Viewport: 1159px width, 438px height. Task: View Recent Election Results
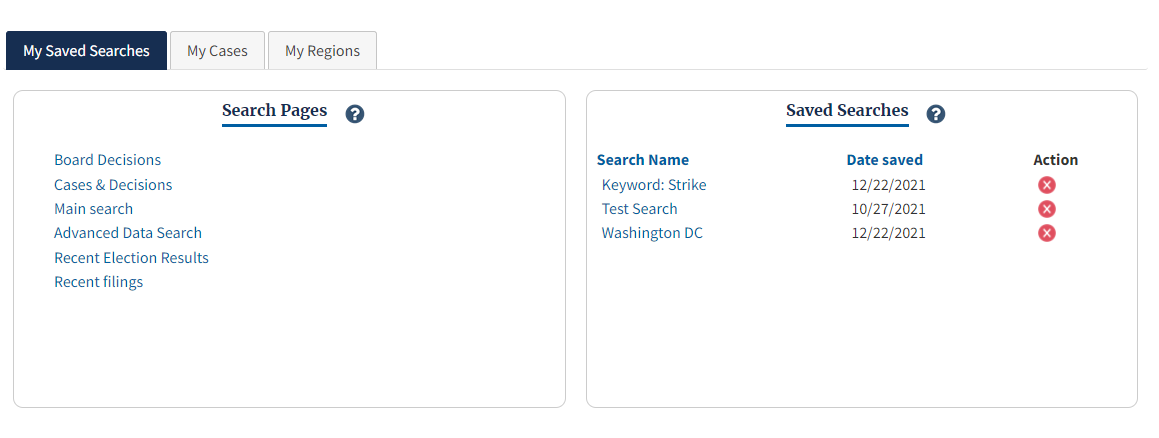coord(131,258)
